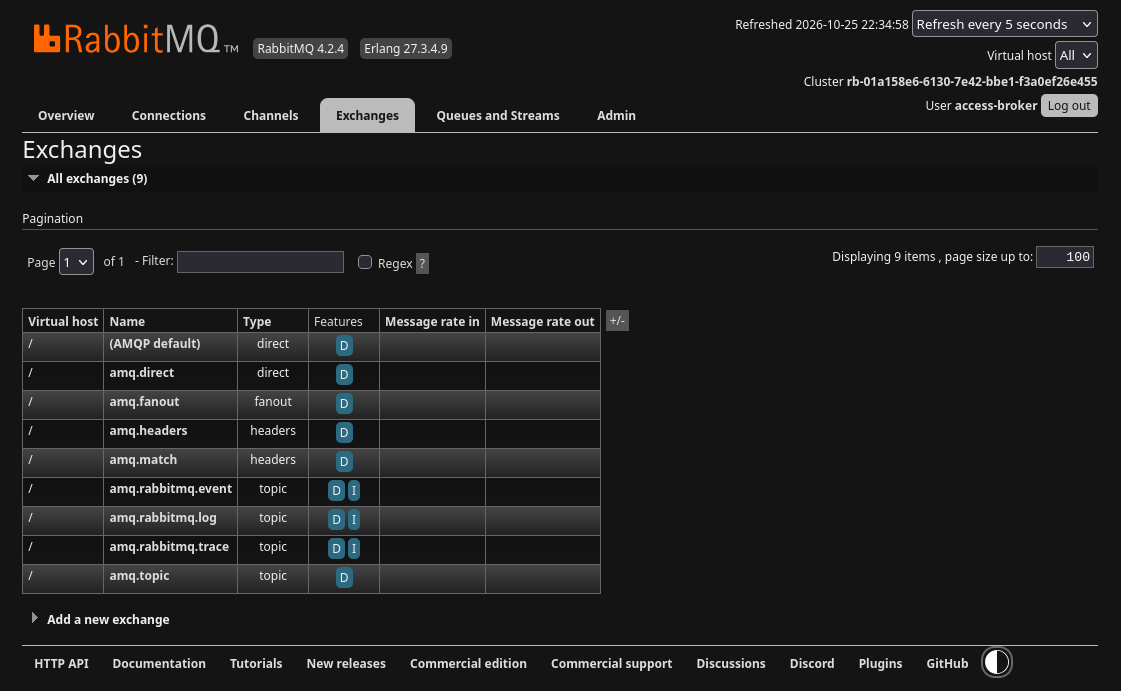Sort by Message rate out header
Screen dimensions: 1121x691
[x=543, y=322]
